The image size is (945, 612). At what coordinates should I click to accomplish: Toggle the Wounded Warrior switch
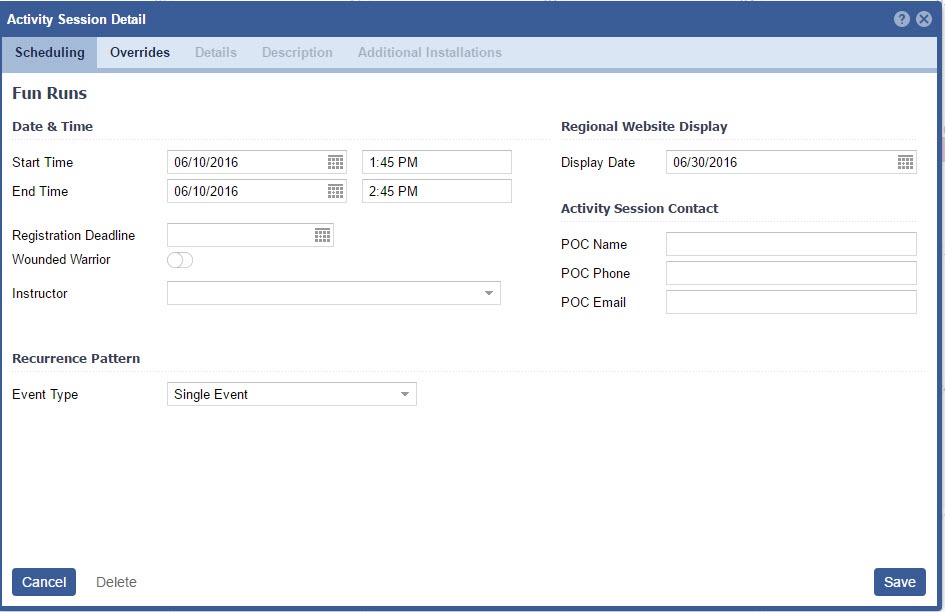pyautogui.click(x=180, y=260)
